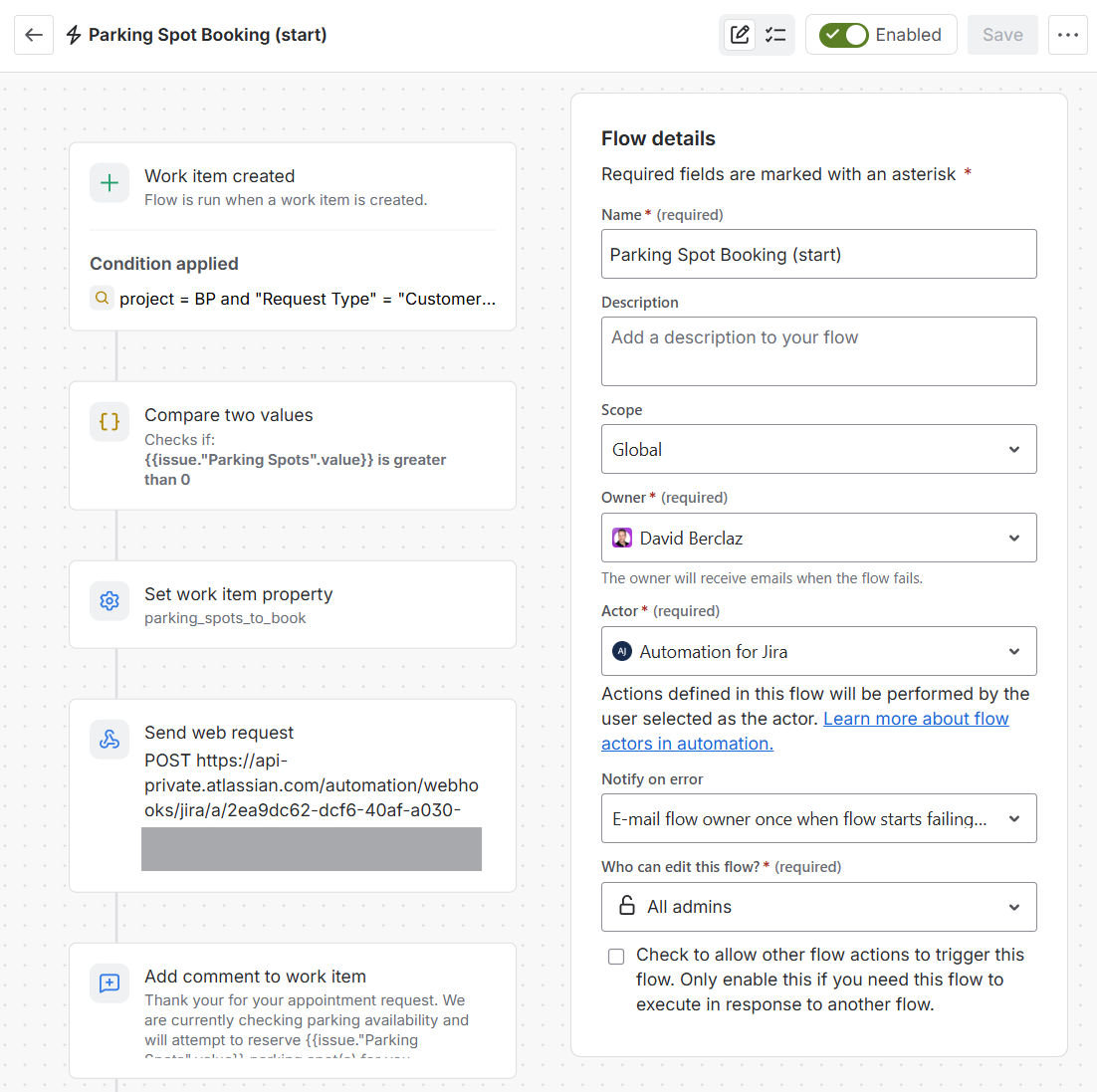Open the All admins edit permission dropdown
The image size is (1097, 1092).
tap(818, 907)
